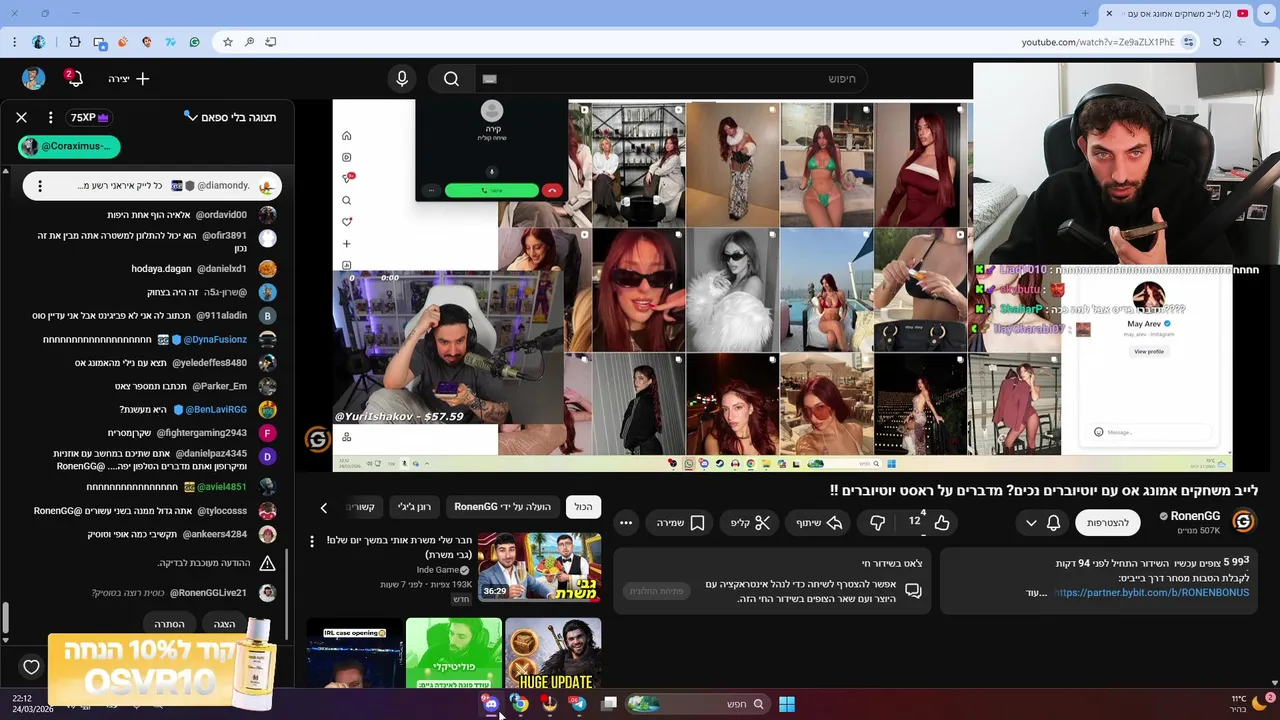The height and width of the screenshot is (720, 1280).
Task: Close the live chat panel
Action: pyautogui.click(x=21, y=117)
